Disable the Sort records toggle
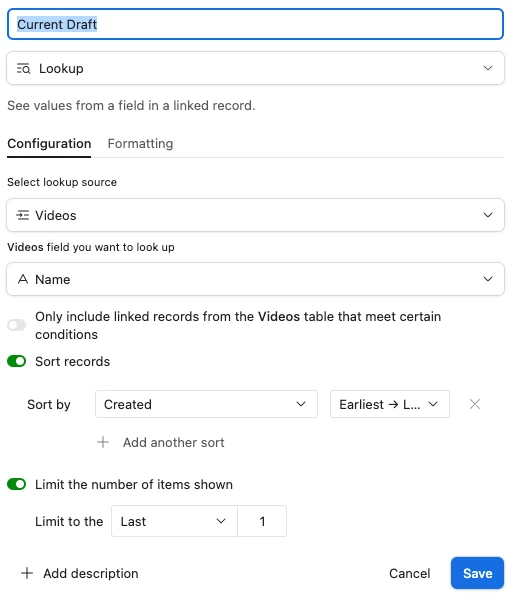Image resolution: width=513 pixels, height=599 pixels. point(16,361)
